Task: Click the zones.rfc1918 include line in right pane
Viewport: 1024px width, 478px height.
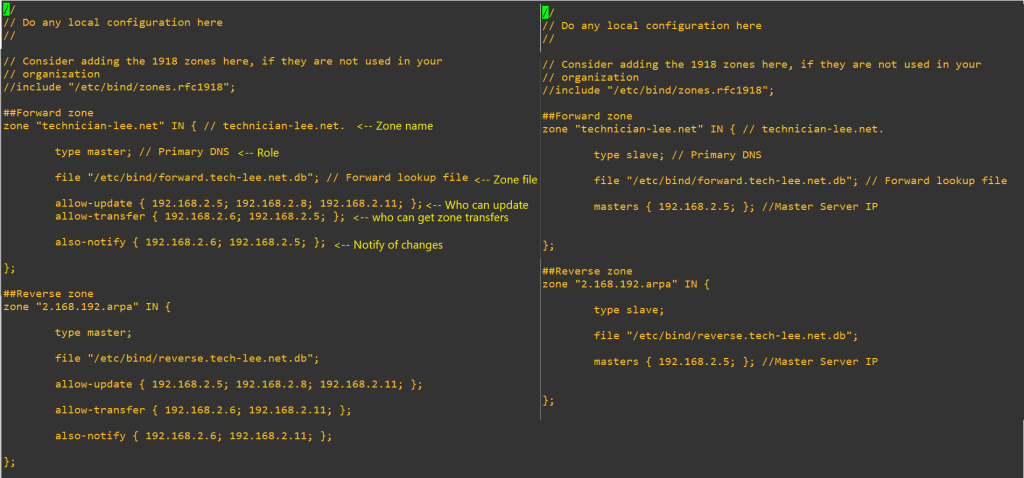Action: coord(657,90)
